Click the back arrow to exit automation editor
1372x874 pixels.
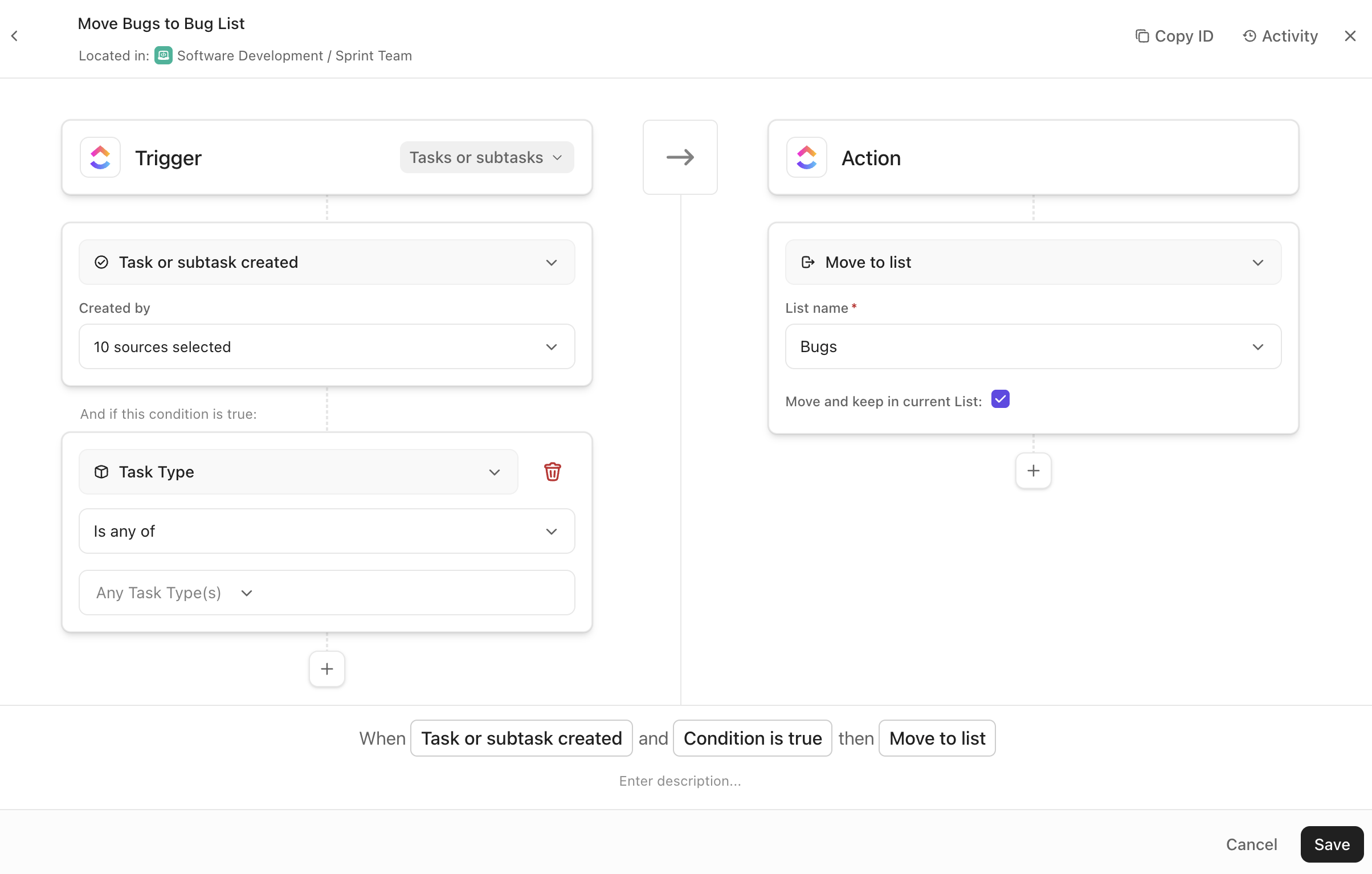pos(14,35)
